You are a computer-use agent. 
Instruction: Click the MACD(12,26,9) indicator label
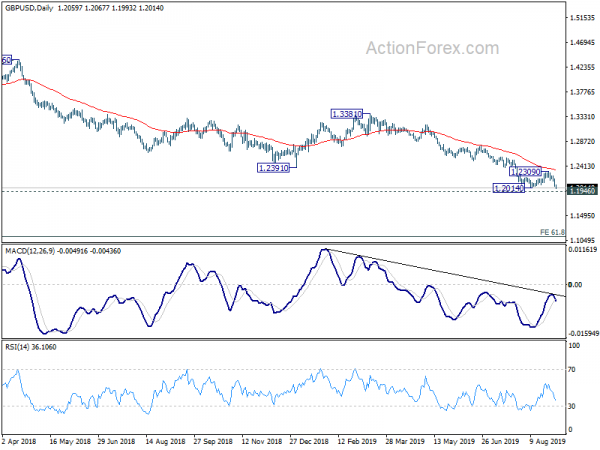tap(30, 251)
